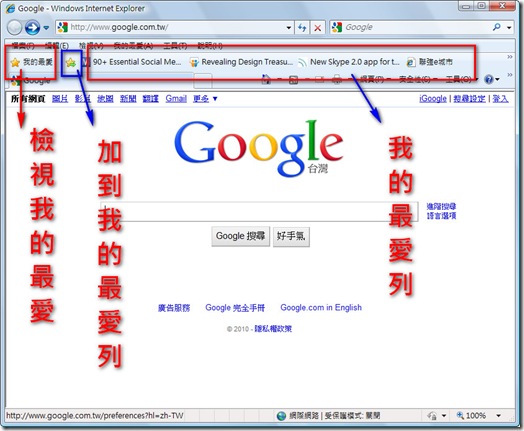Click the 翻譯 translate link
Viewport: 524px width, 431px height.
pyautogui.click(x=150, y=99)
